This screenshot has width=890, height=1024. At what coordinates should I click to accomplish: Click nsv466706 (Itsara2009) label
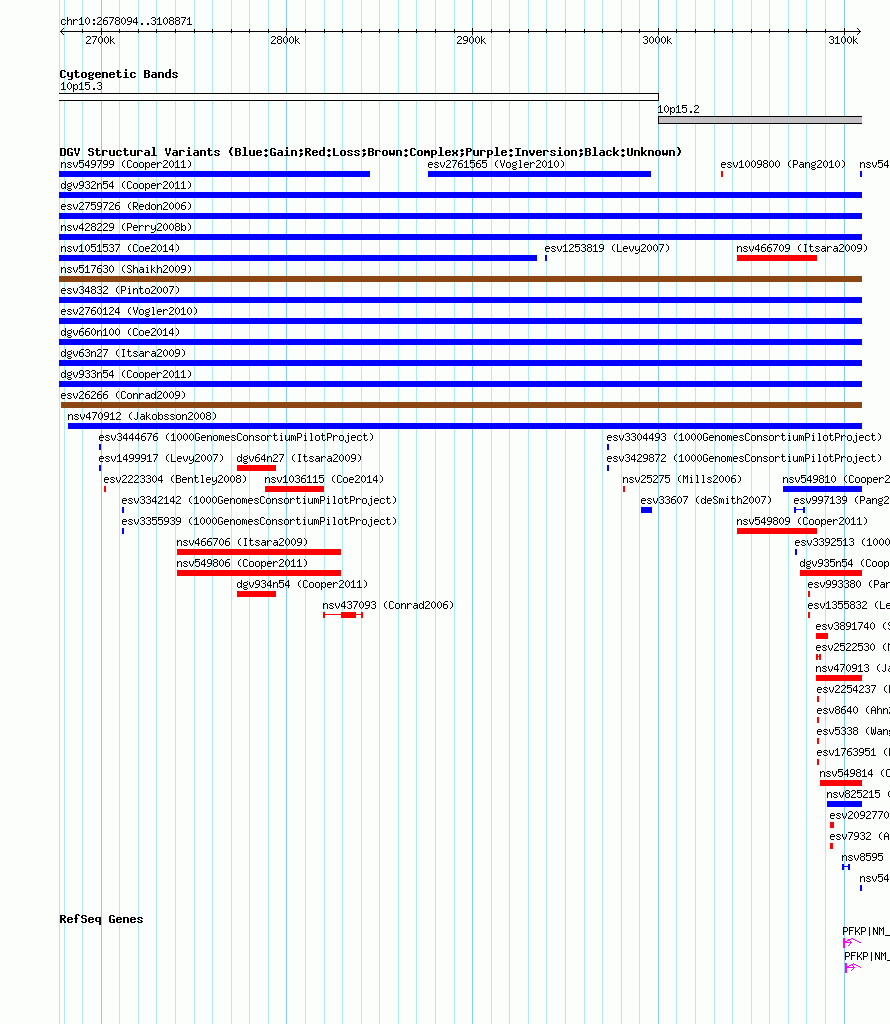click(x=242, y=542)
